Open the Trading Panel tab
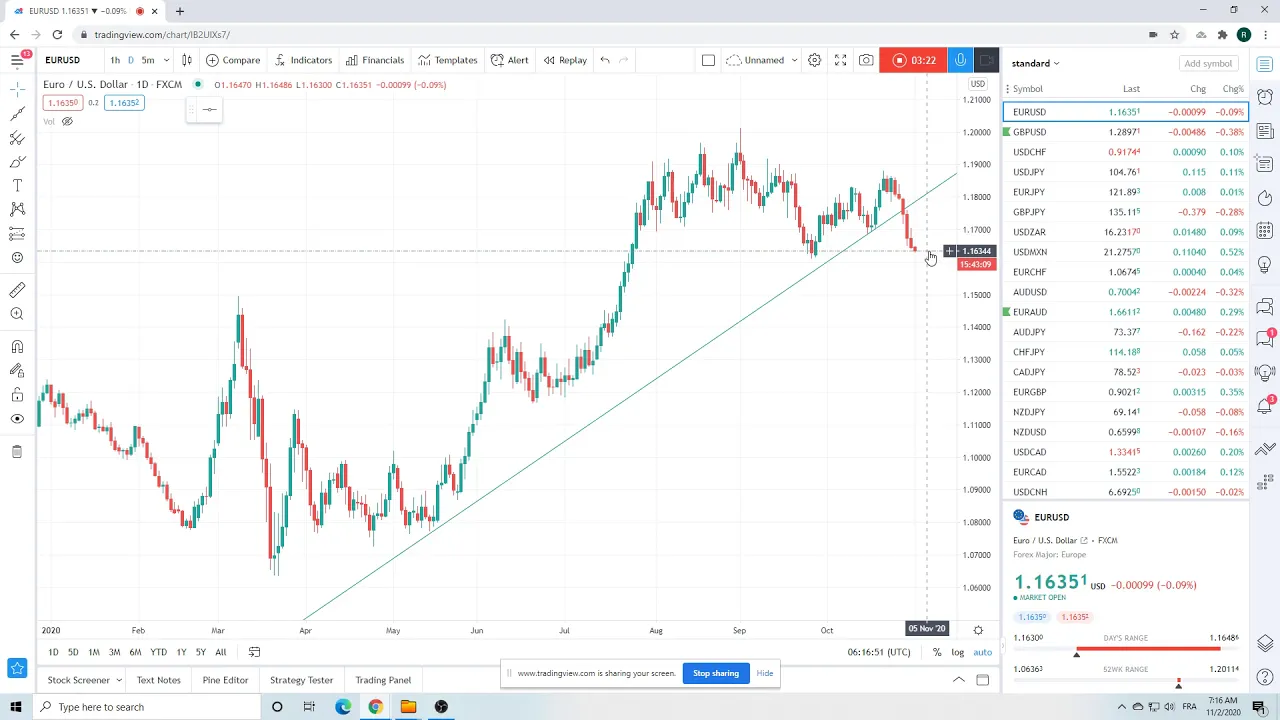The image size is (1280, 720). pos(383,680)
